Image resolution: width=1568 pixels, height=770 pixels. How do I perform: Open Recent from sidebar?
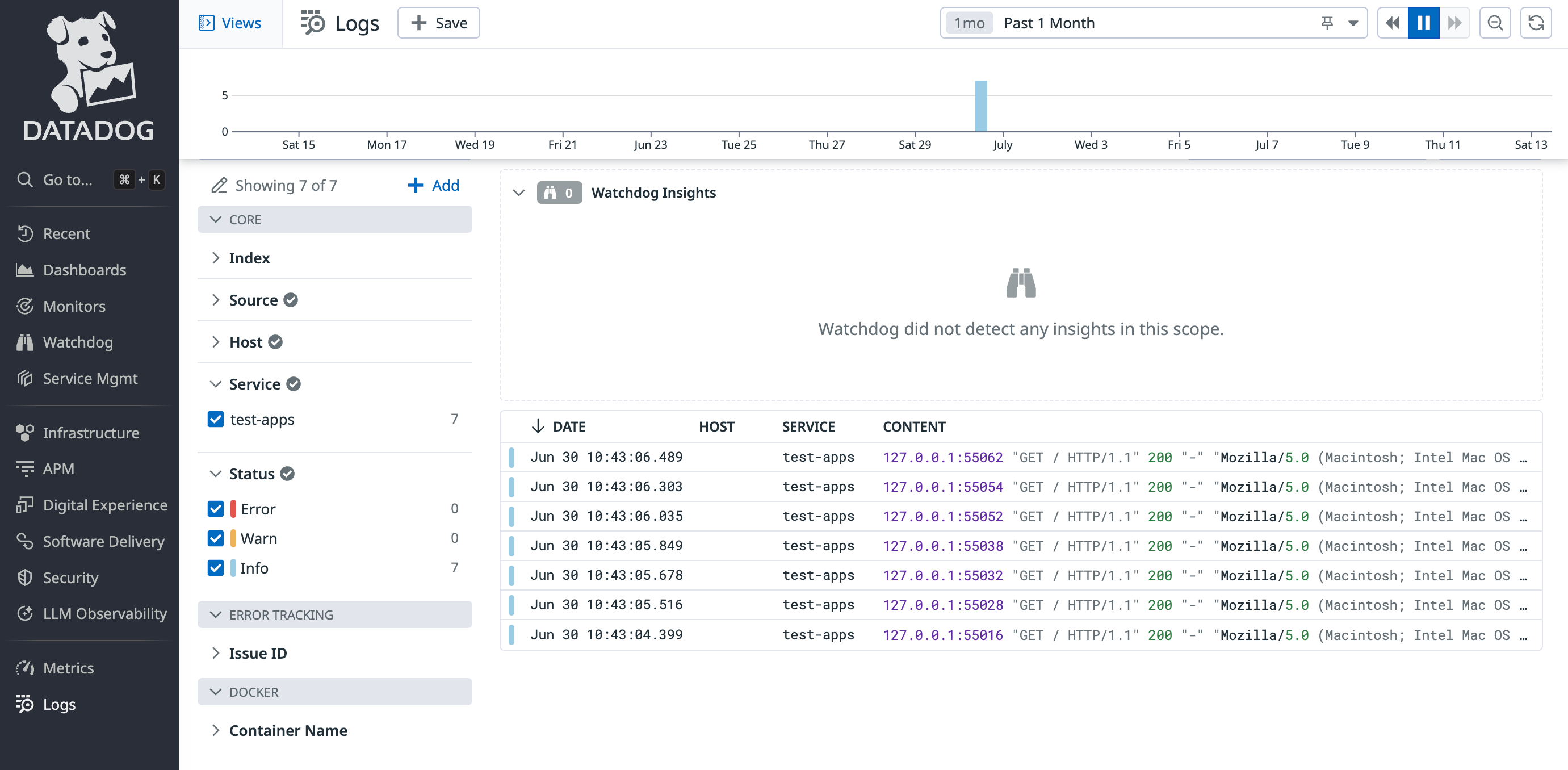point(66,234)
